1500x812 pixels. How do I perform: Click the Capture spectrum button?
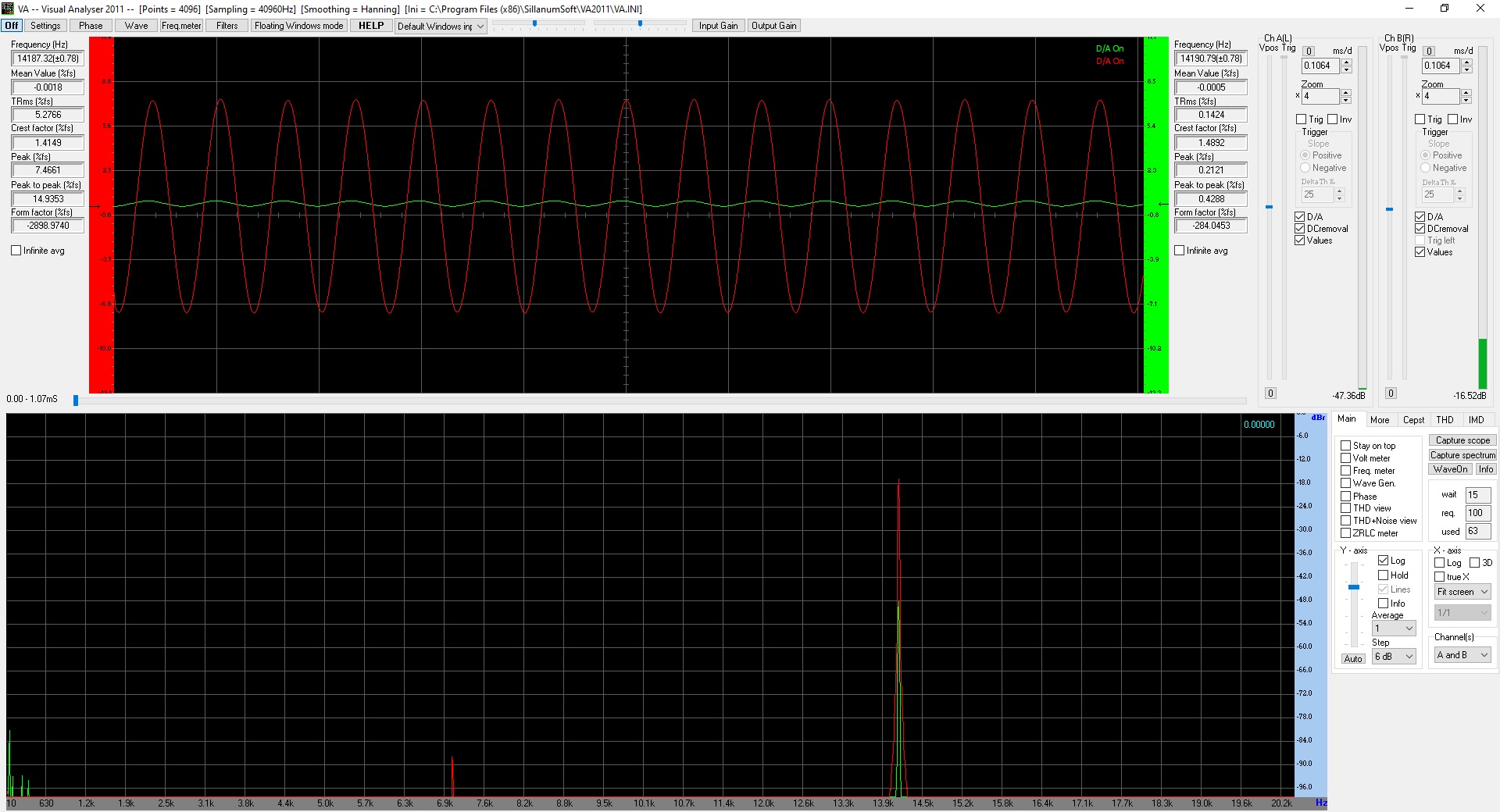coord(1462,455)
